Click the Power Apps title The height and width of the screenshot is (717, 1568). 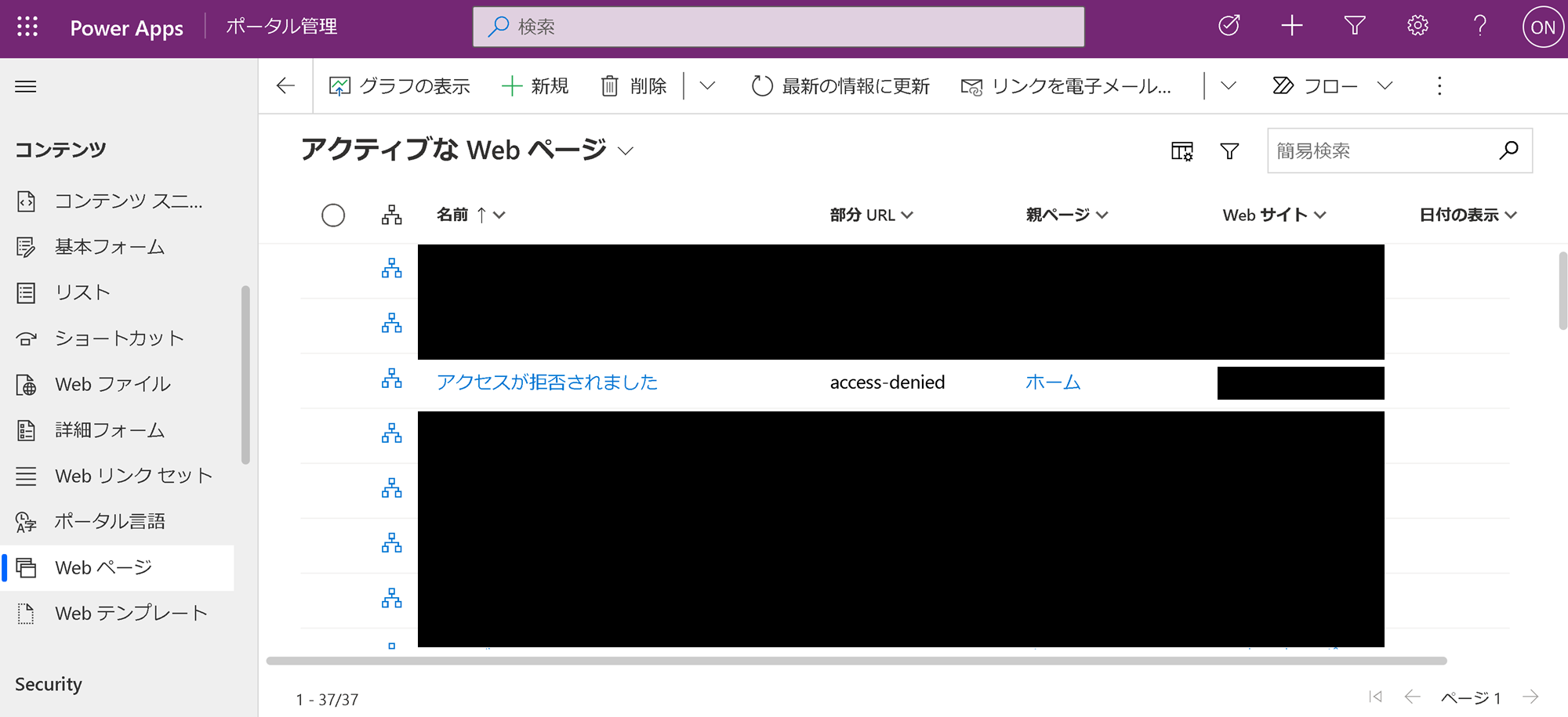(127, 28)
